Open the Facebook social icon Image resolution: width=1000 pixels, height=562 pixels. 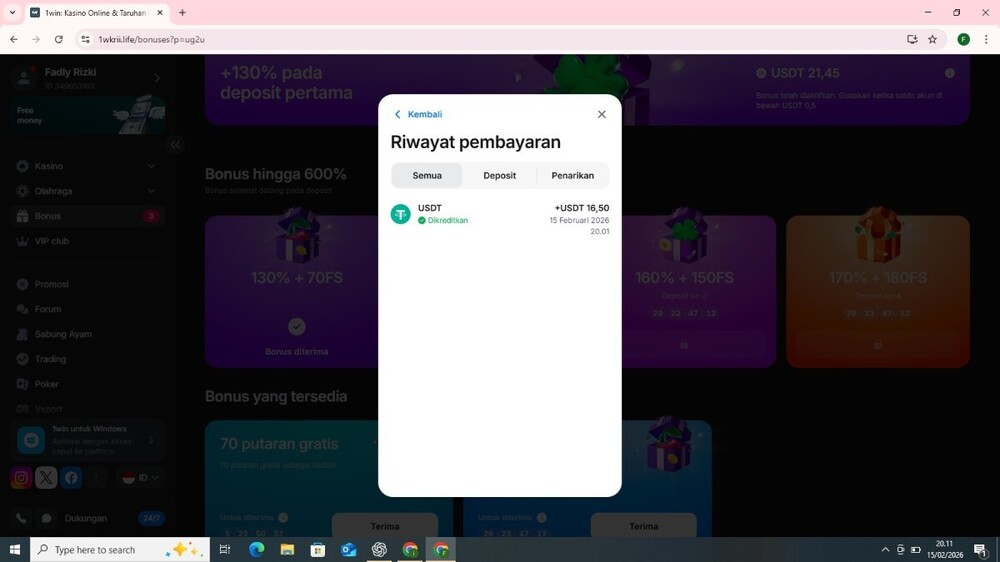point(71,478)
